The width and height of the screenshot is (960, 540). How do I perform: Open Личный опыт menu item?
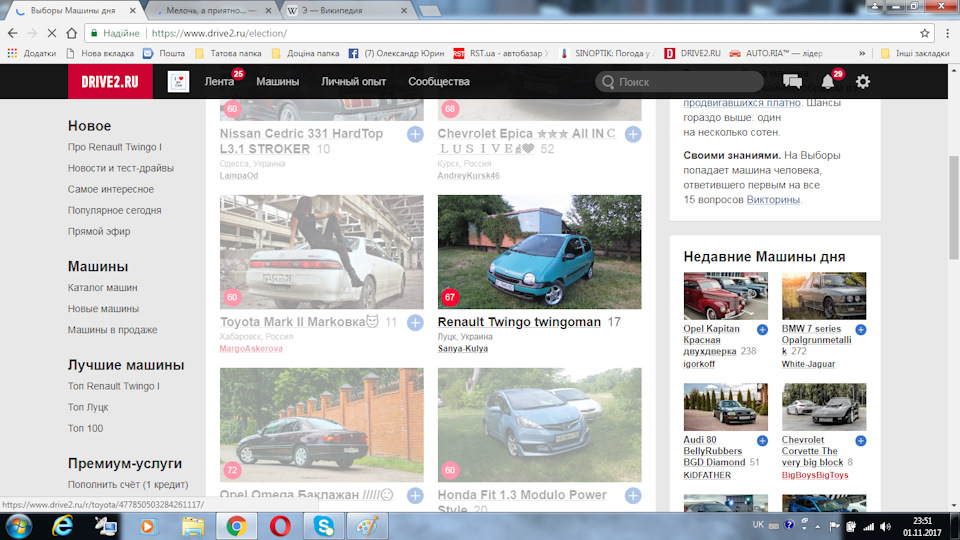(353, 81)
